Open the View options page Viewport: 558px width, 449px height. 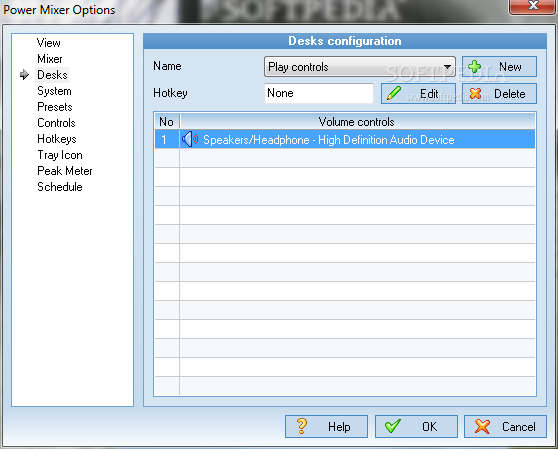(x=49, y=43)
